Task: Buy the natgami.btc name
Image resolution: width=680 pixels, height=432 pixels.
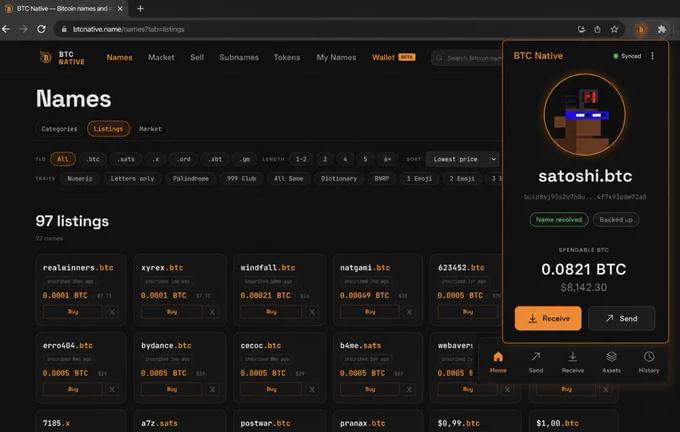Action: [x=370, y=312]
